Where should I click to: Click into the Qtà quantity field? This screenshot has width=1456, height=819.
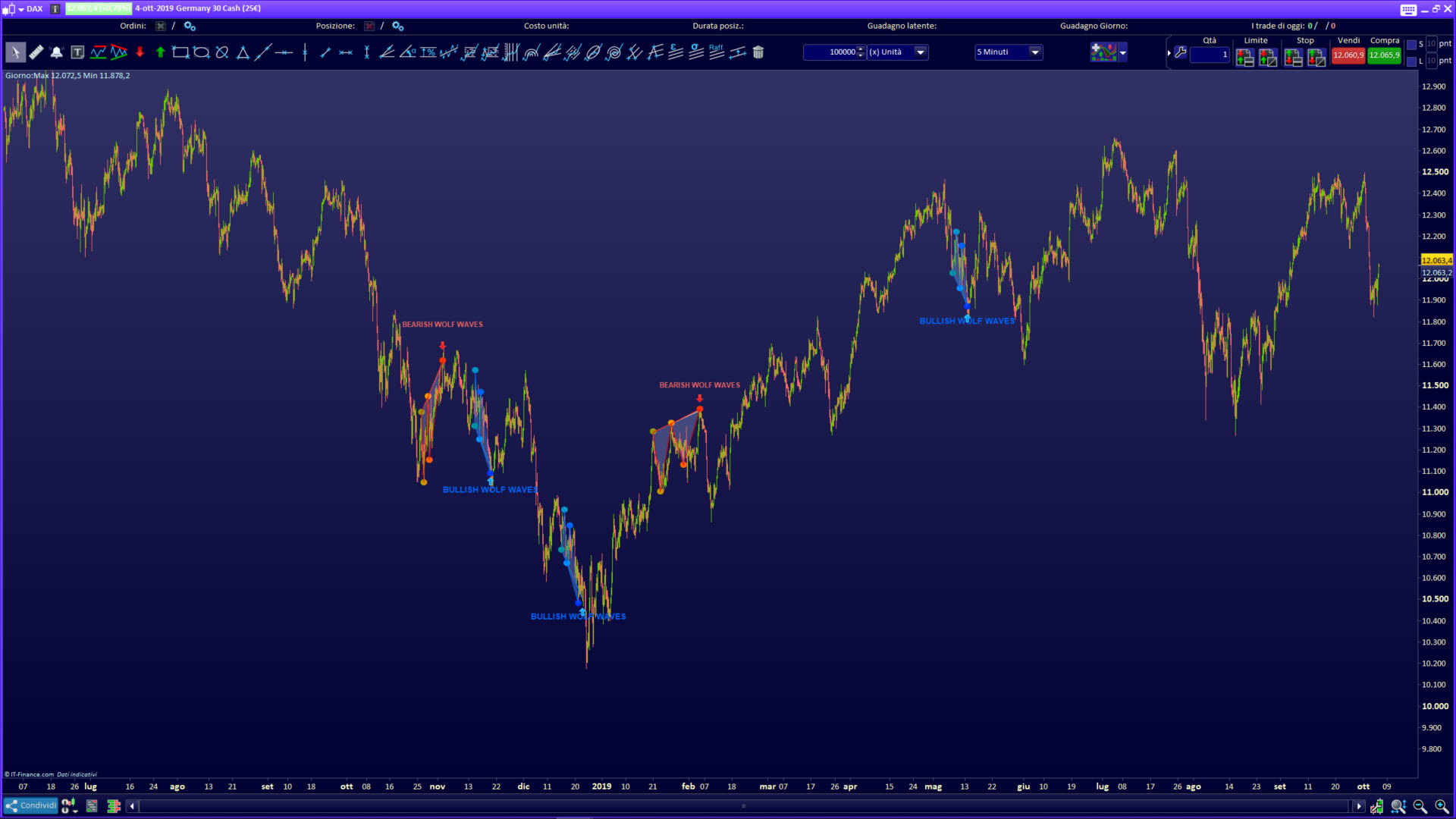1209,55
